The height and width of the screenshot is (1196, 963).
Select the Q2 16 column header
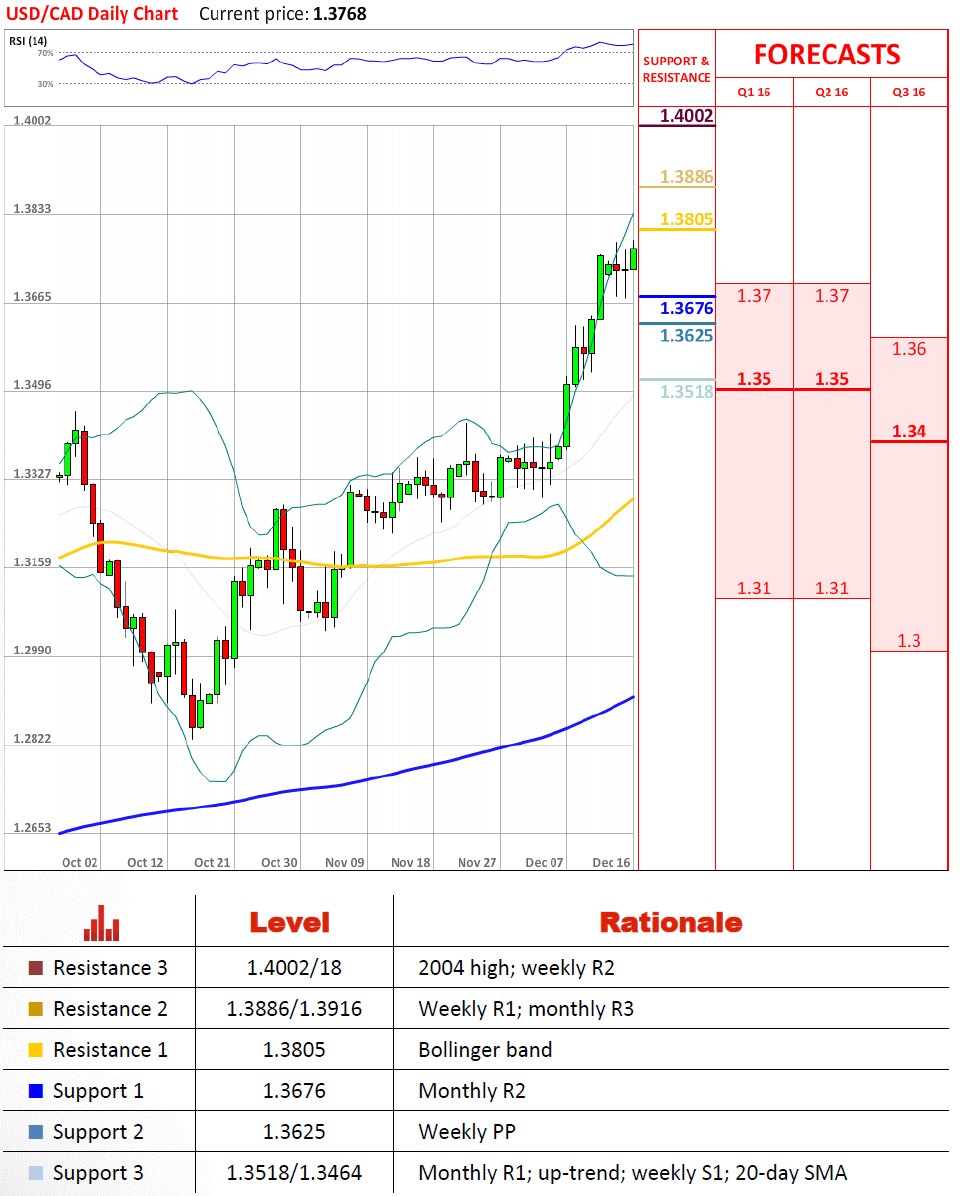(x=832, y=92)
